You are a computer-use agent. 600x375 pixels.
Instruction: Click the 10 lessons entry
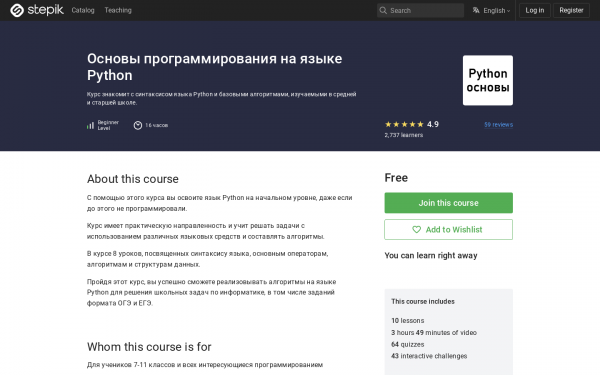point(408,321)
